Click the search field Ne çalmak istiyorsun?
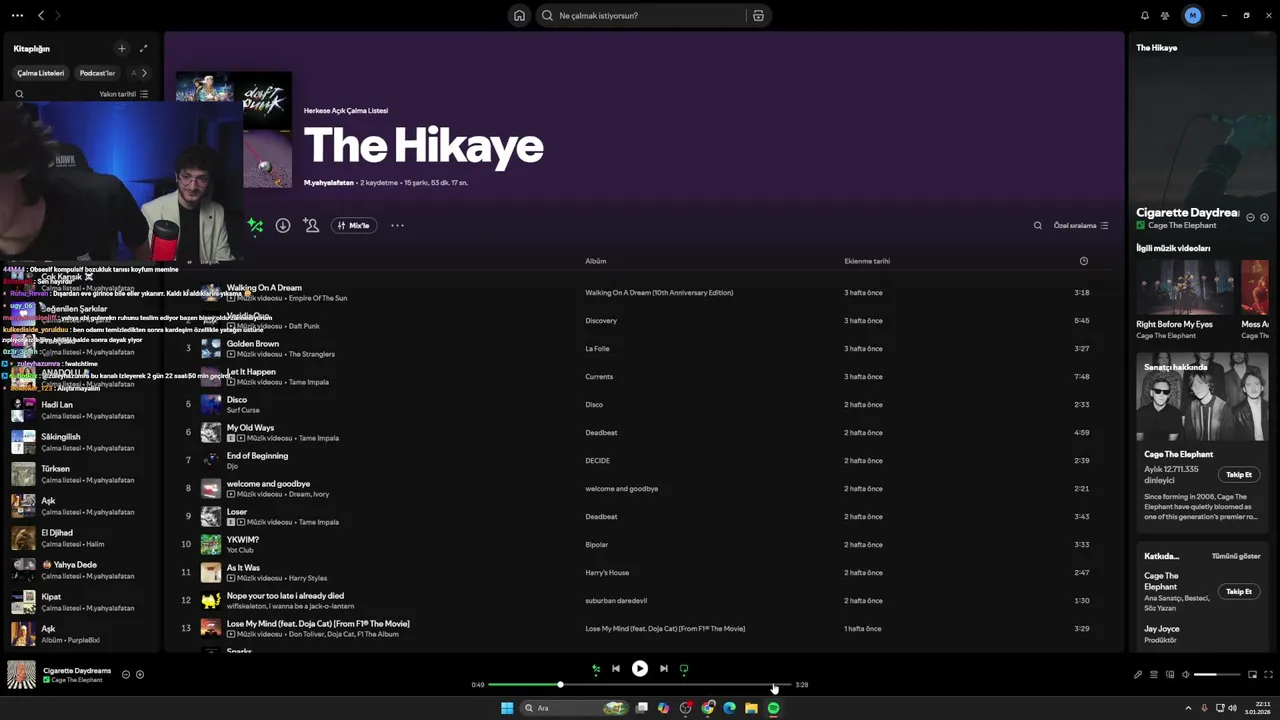 640,15
